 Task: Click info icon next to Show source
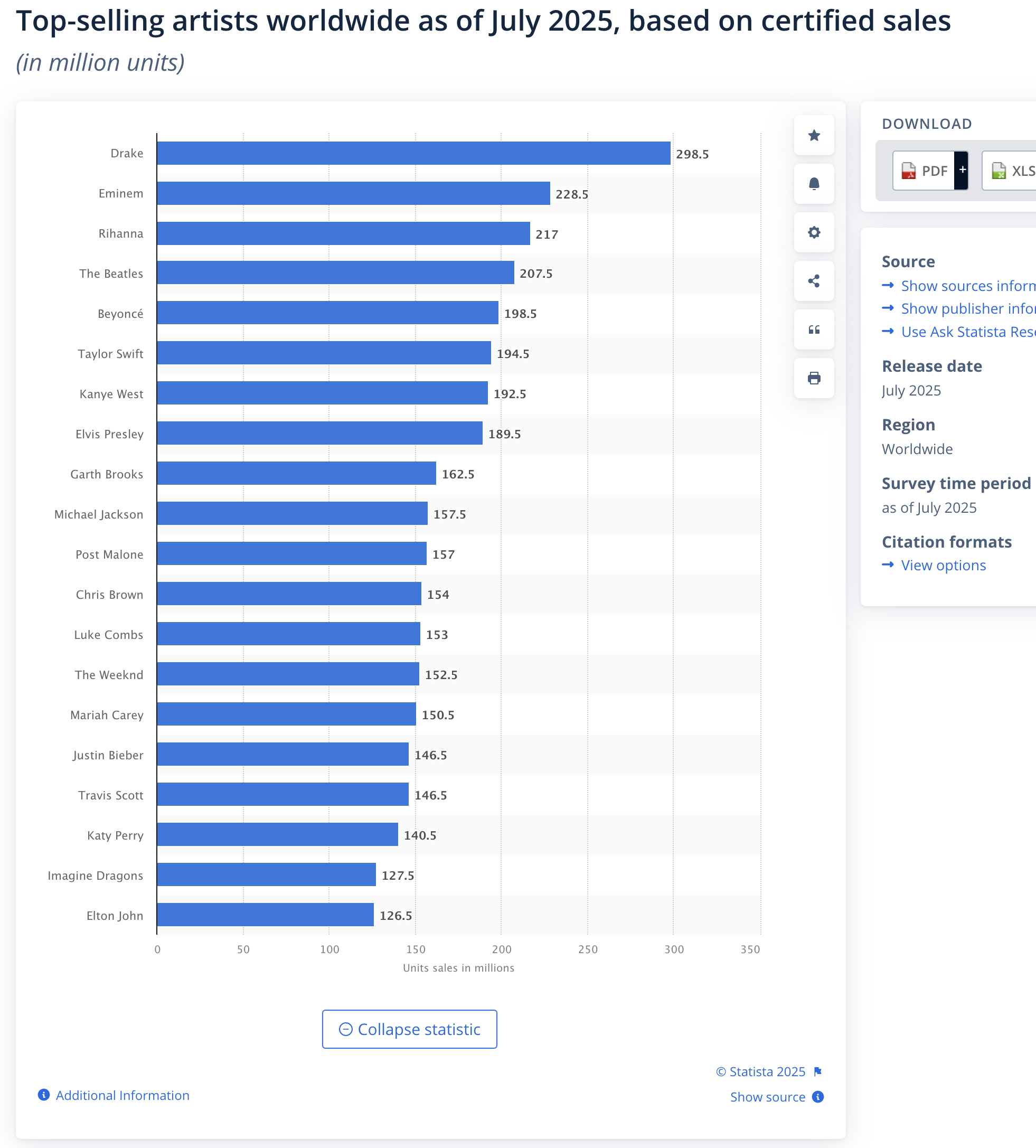817,1097
